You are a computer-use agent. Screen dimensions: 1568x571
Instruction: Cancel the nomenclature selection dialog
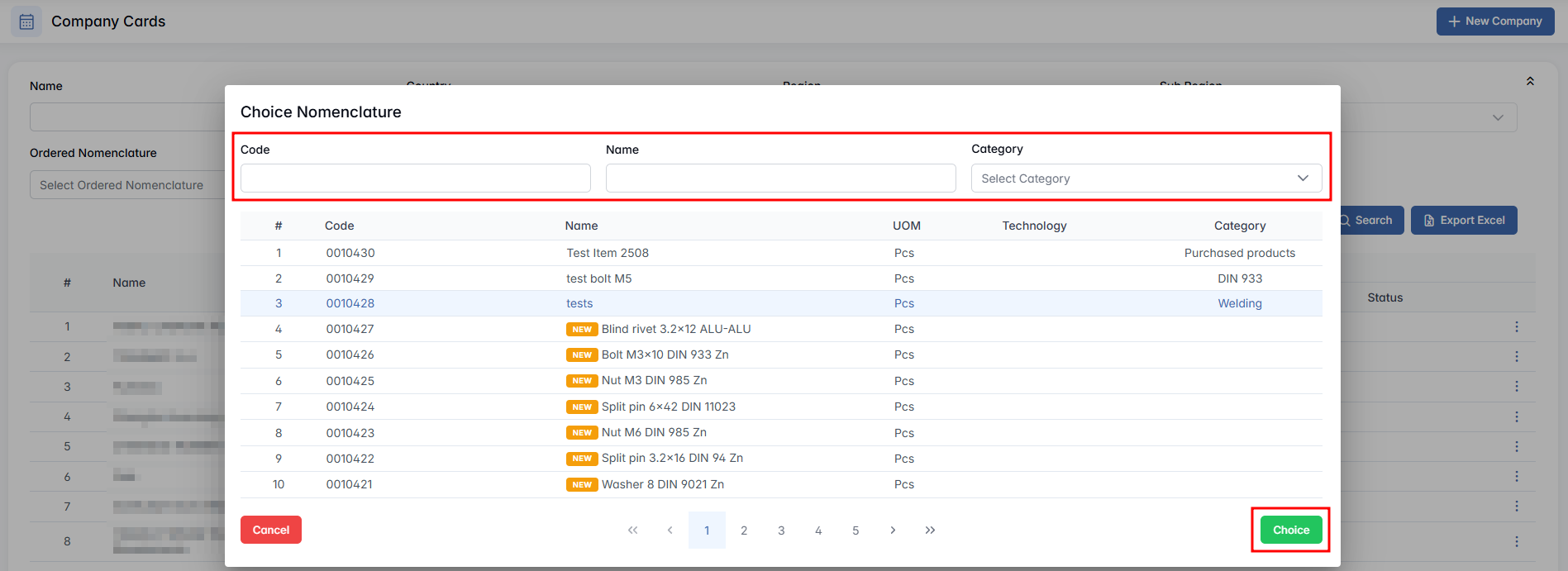pyautogui.click(x=270, y=530)
